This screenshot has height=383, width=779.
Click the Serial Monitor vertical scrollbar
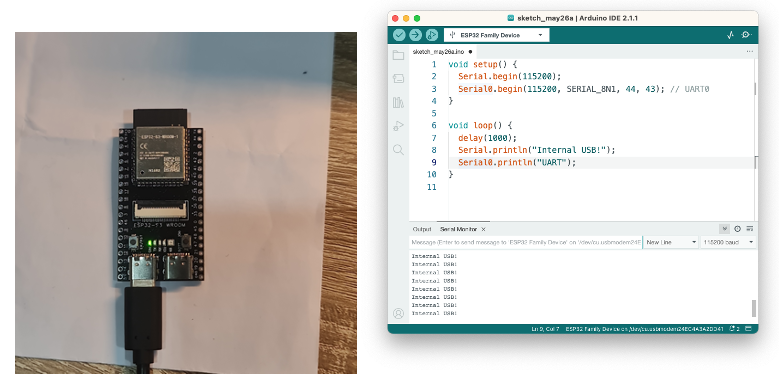point(754,308)
